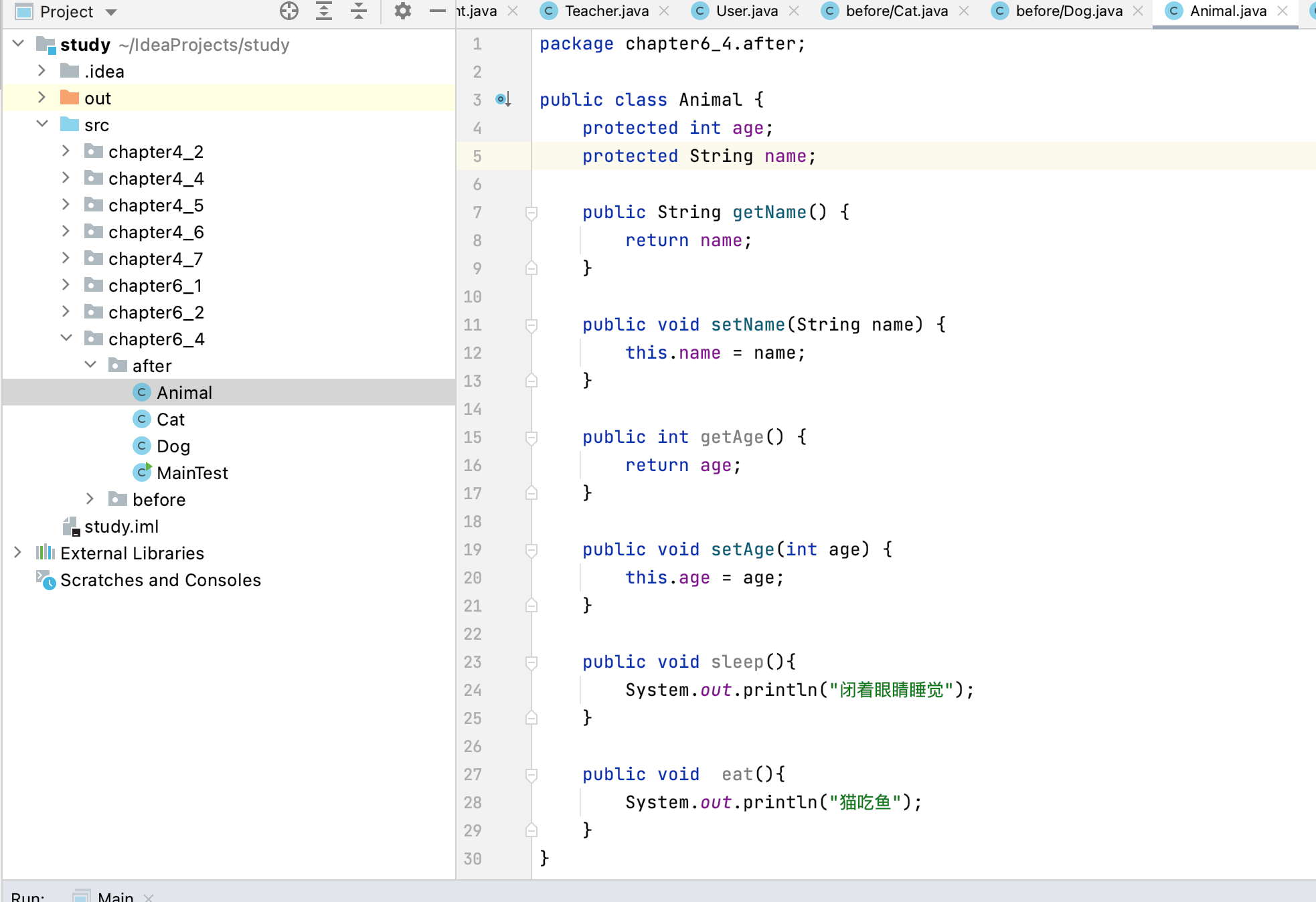This screenshot has width=1316, height=902.
Task: Click the 'protected String name;' declaration
Action: coord(699,156)
